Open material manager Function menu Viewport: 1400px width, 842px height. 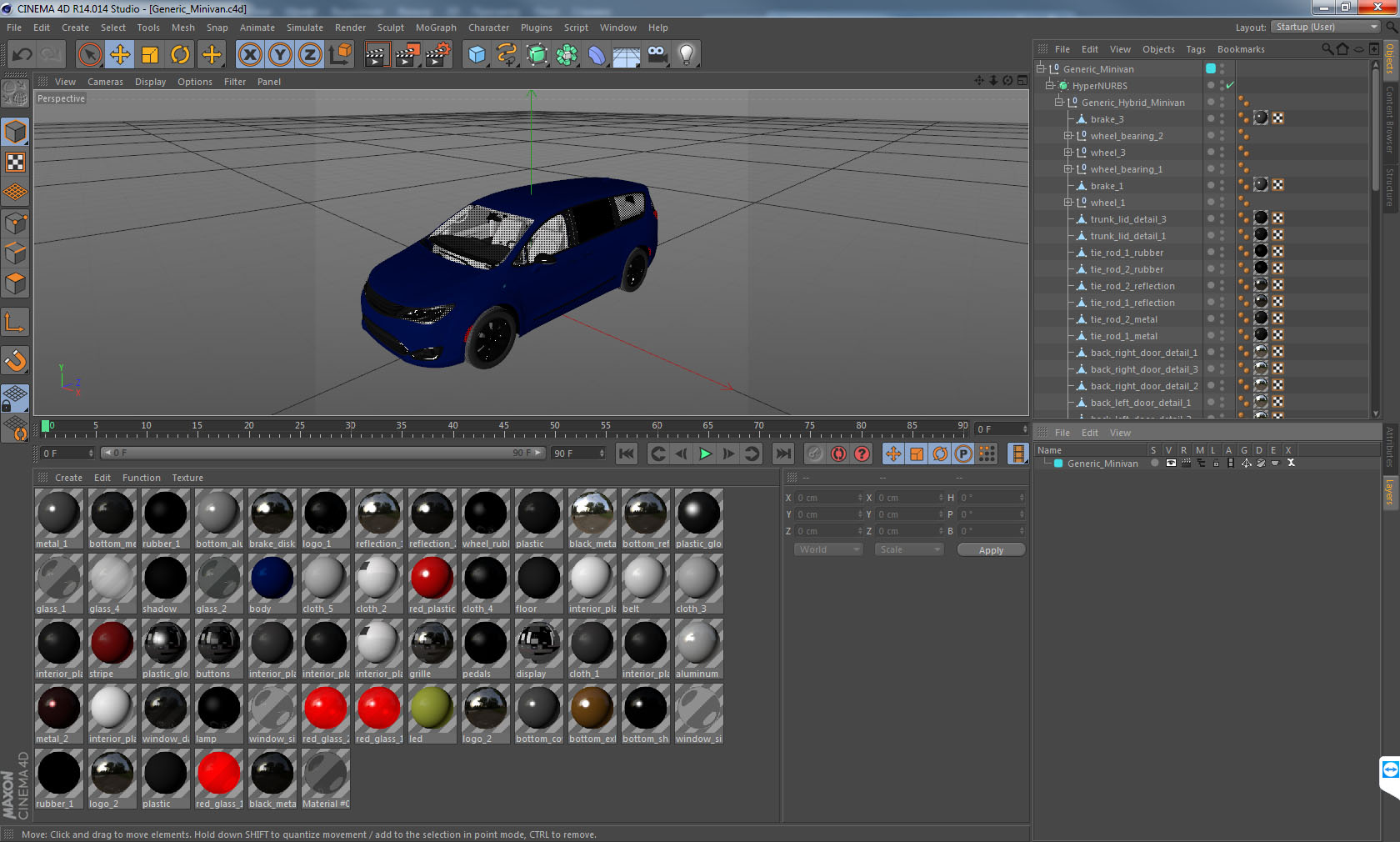142,478
